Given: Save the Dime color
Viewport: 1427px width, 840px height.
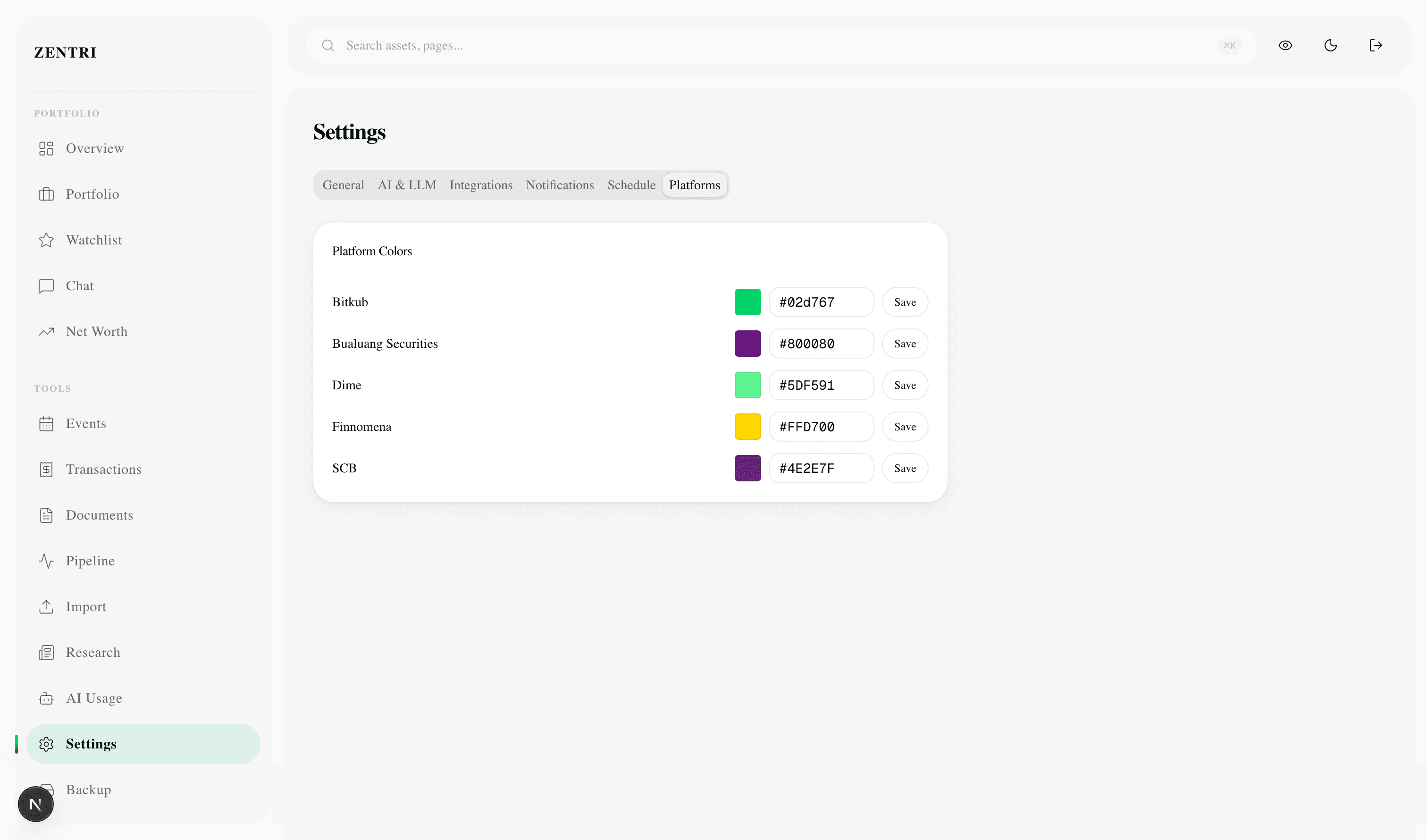Looking at the screenshot, I should tap(905, 385).
